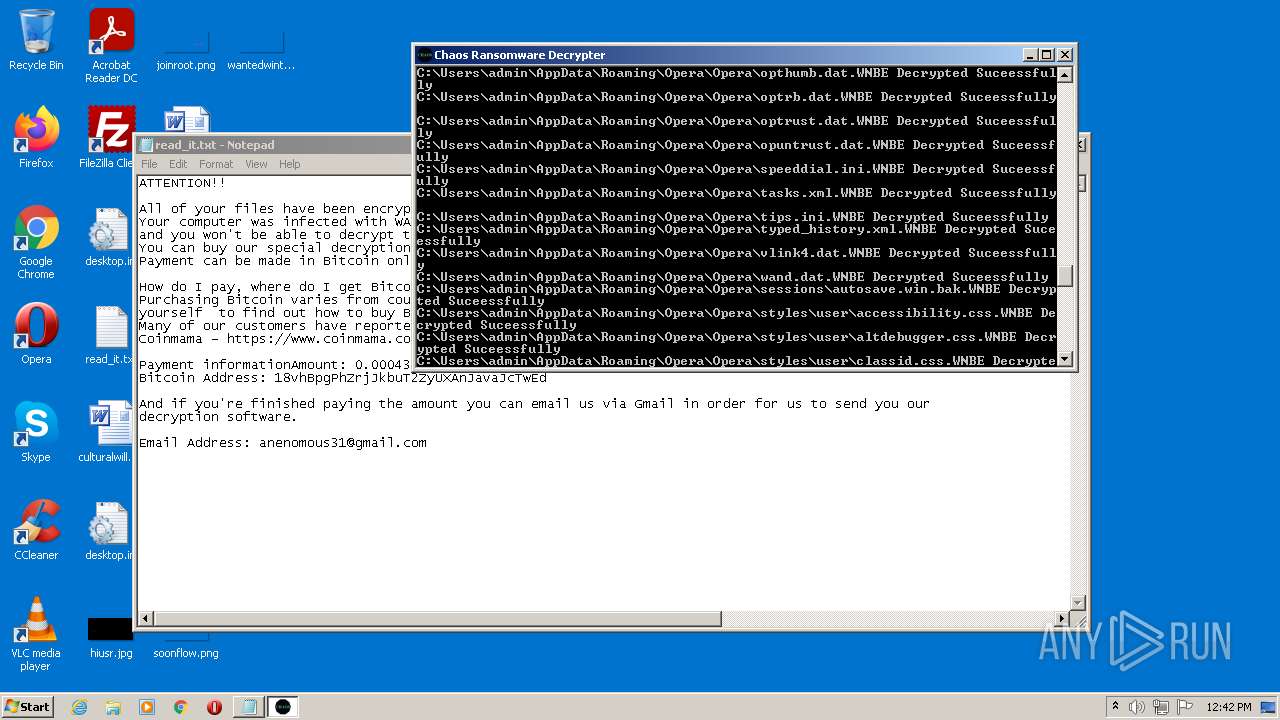This screenshot has height=720, width=1280.
Task: Select the joinroot.png file on desktop
Action: (185, 50)
